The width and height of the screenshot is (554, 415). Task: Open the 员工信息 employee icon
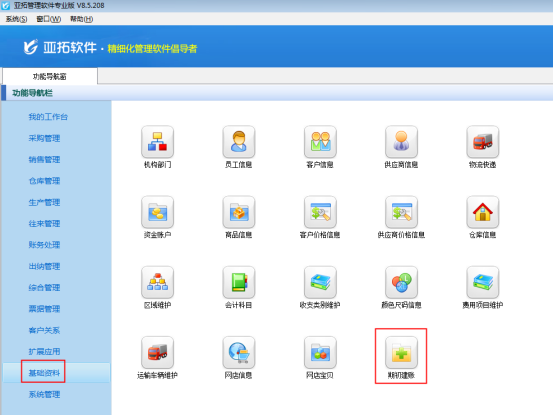click(x=239, y=142)
